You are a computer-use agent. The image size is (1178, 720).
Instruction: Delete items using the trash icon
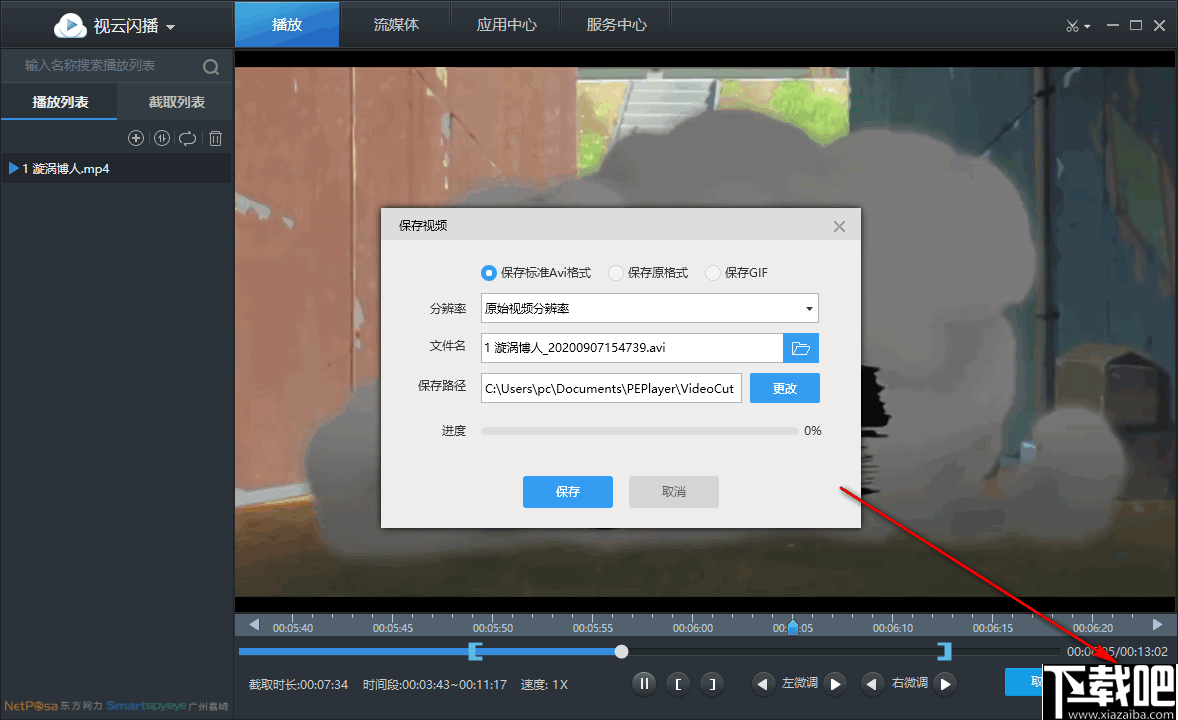coord(215,138)
